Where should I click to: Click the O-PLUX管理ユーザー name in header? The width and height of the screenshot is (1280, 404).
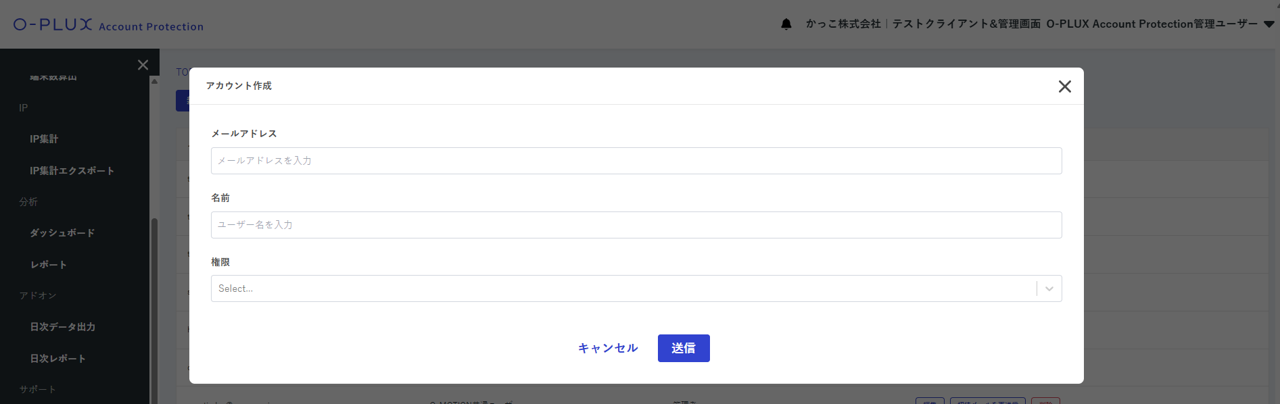coord(1151,25)
